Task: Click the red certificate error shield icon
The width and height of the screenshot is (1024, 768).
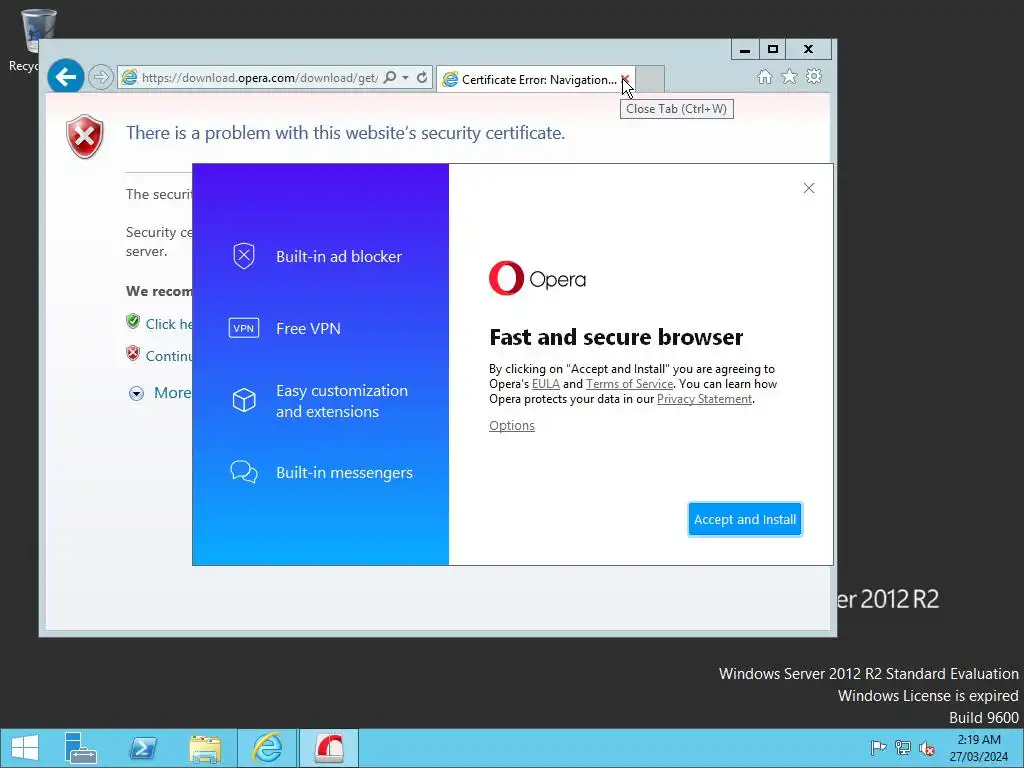Action: (x=84, y=136)
